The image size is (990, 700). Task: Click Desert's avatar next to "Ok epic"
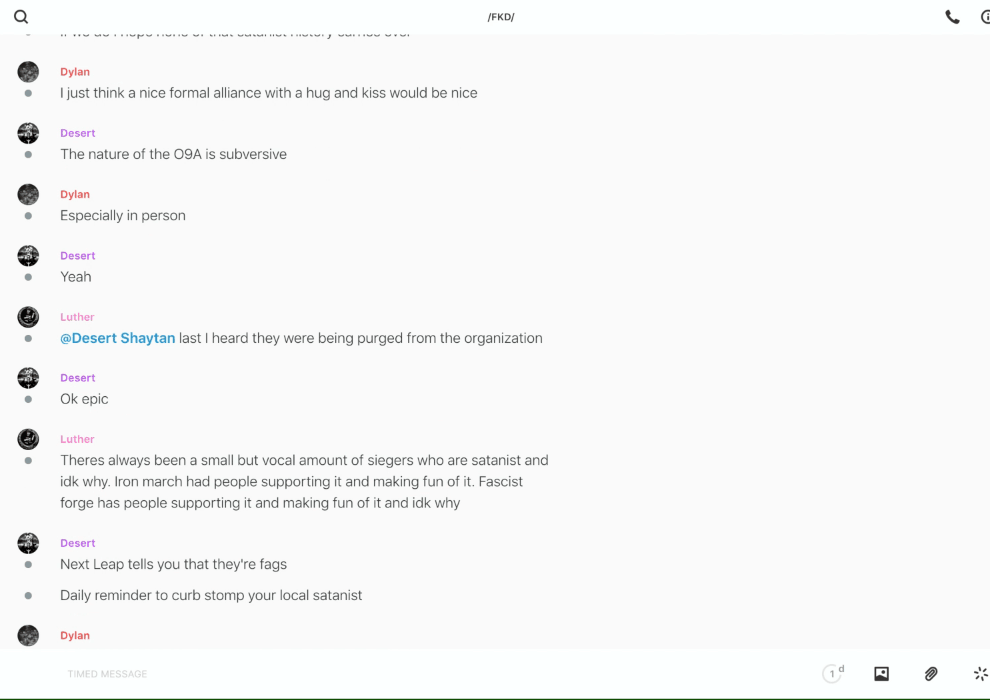pos(28,378)
